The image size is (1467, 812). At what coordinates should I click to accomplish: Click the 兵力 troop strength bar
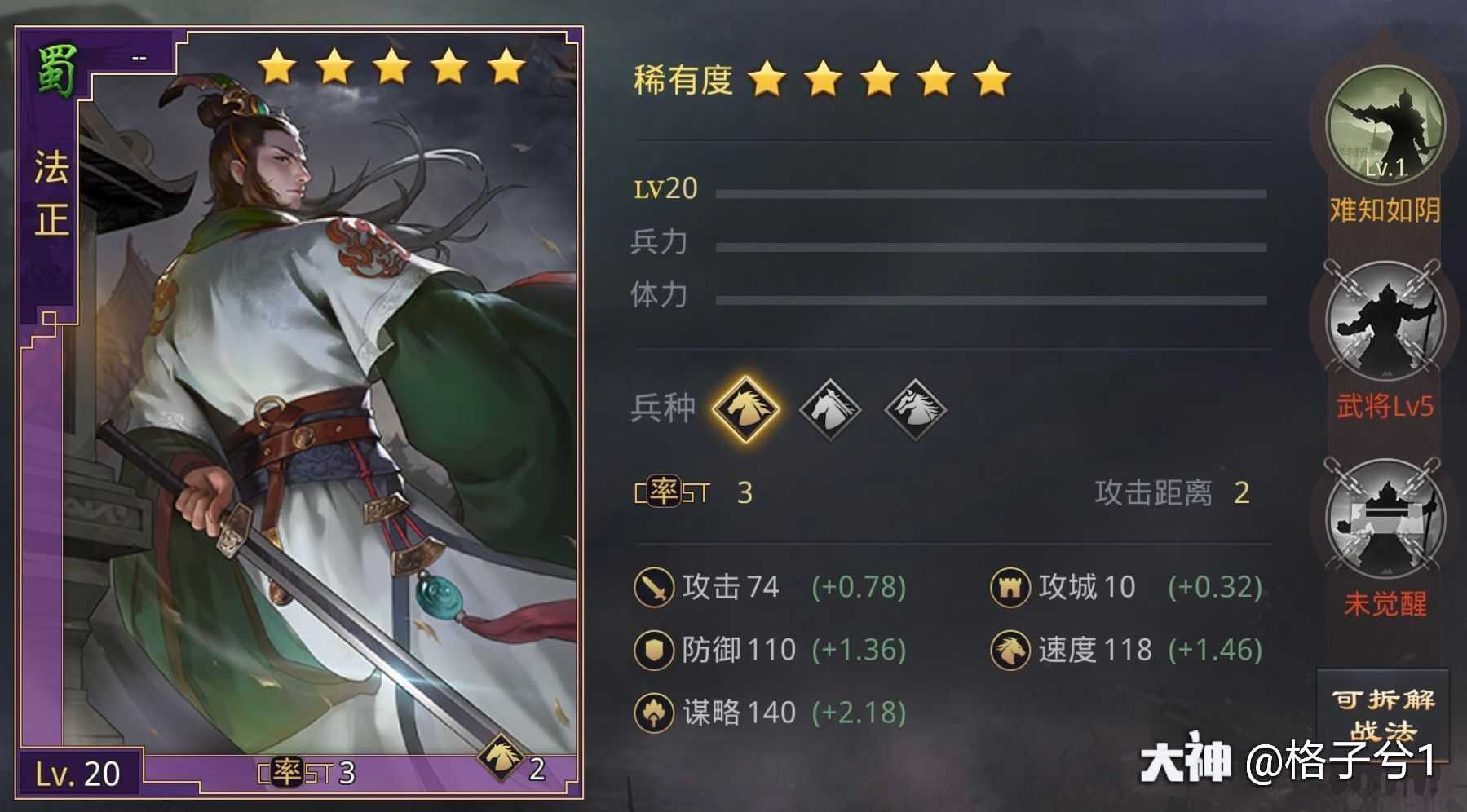click(x=991, y=247)
